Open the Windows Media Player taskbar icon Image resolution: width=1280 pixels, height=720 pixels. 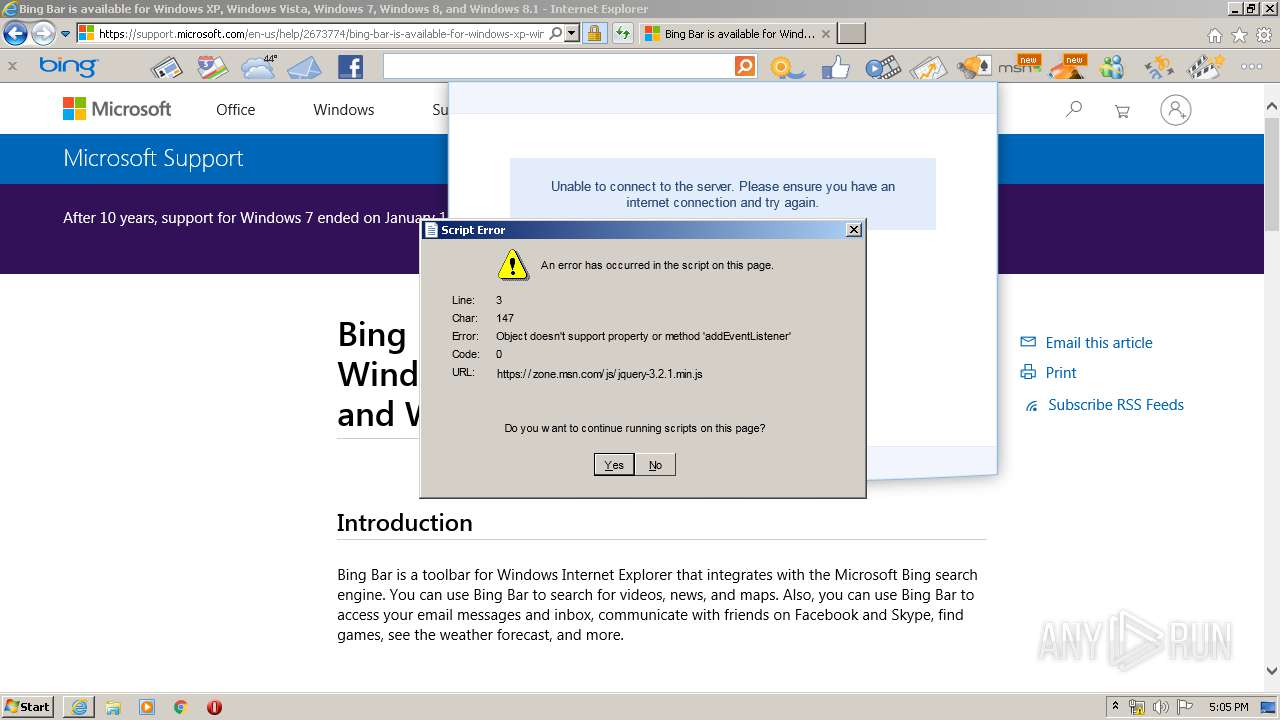(x=147, y=707)
